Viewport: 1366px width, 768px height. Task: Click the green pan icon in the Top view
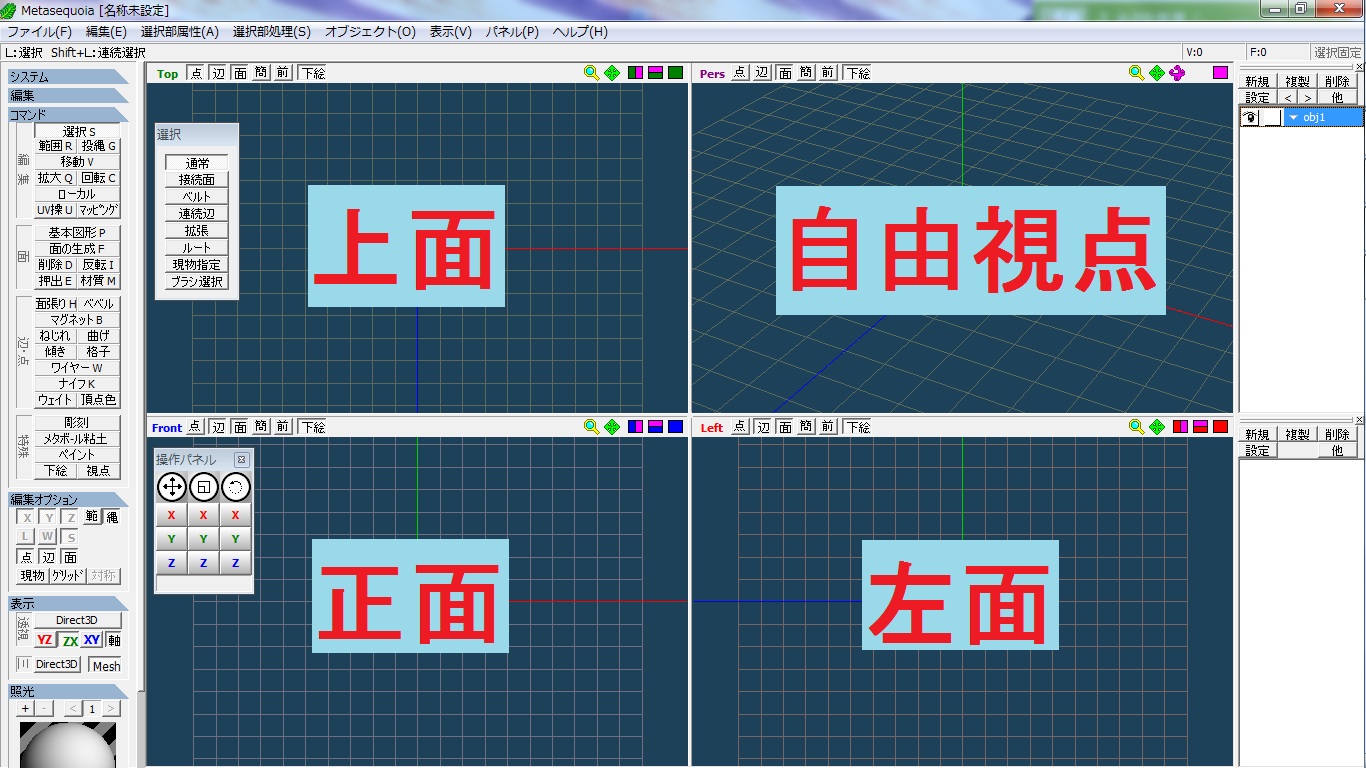(x=612, y=73)
